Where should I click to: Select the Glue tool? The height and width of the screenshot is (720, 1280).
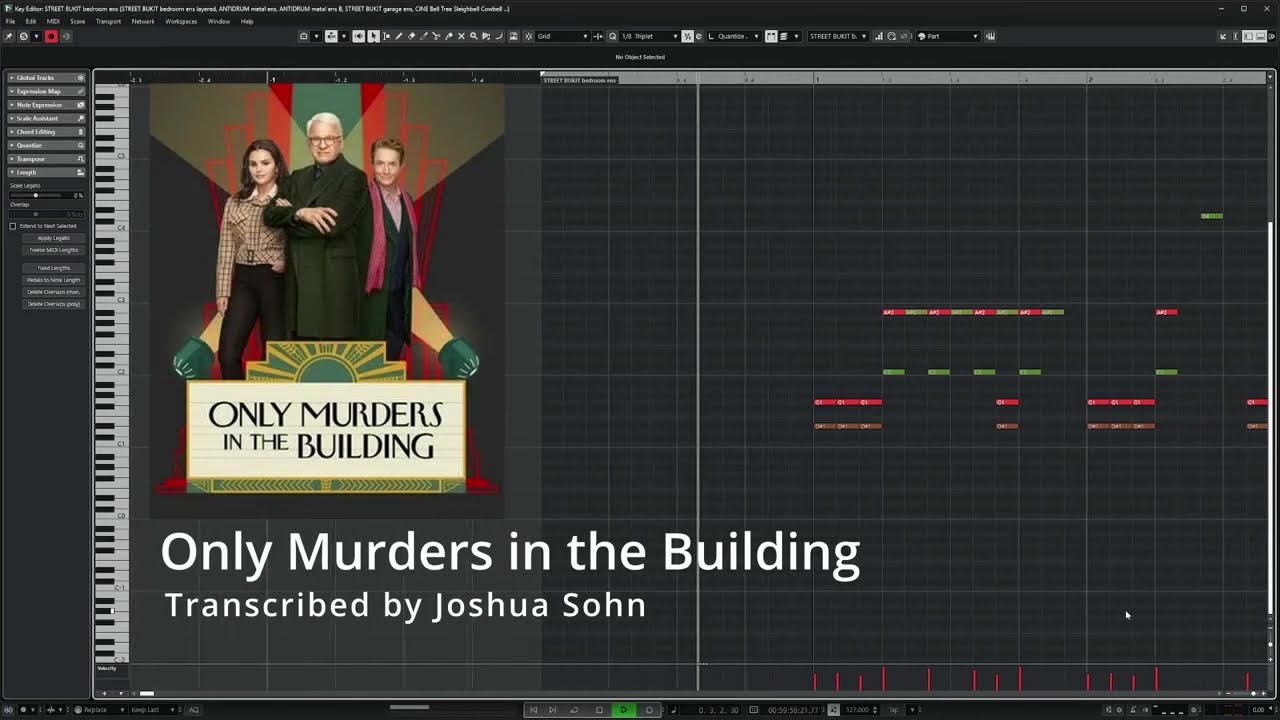click(x=448, y=36)
